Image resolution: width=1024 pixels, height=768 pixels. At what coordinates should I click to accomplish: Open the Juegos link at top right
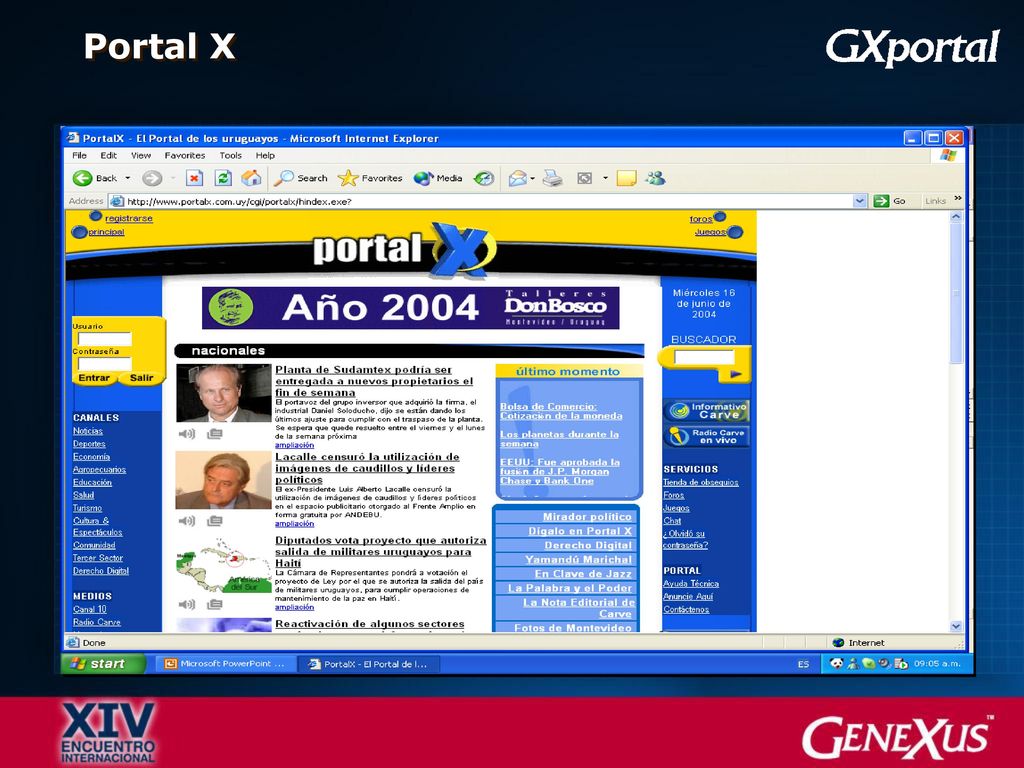click(x=710, y=232)
